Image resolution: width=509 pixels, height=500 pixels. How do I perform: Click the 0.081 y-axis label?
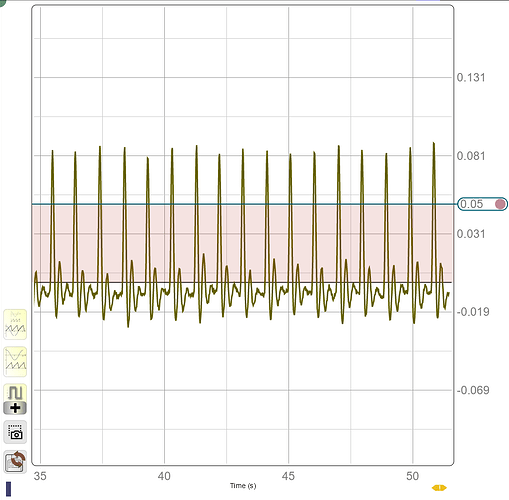point(471,156)
